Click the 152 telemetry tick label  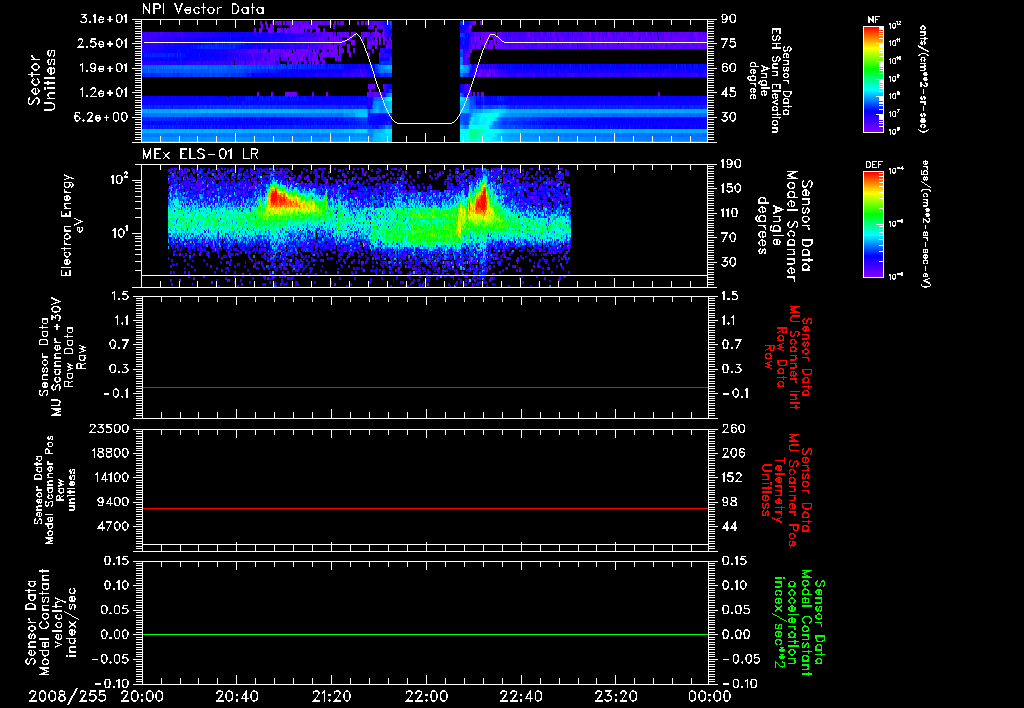pyautogui.click(x=732, y=477)
